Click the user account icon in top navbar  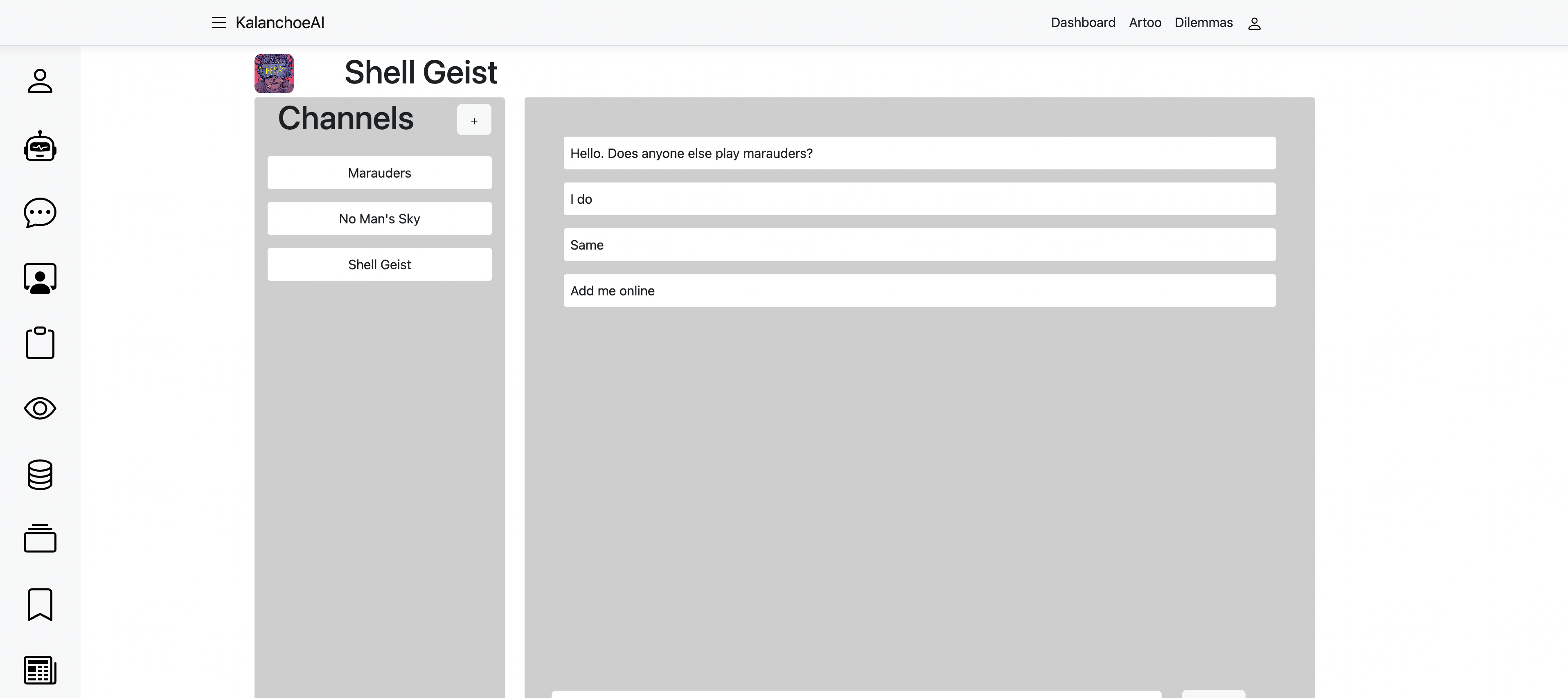[x=1254, y=24]
